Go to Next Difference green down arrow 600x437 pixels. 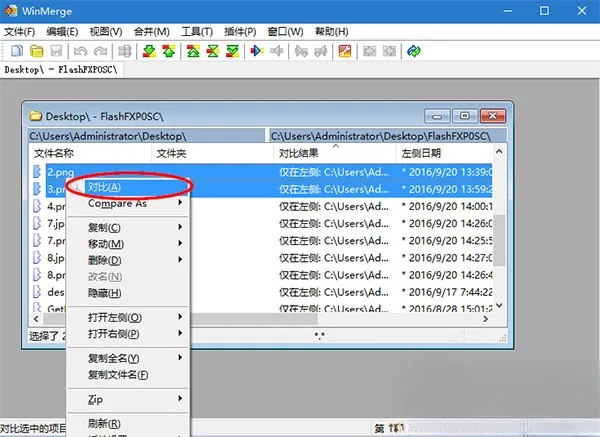coord(149,51)
